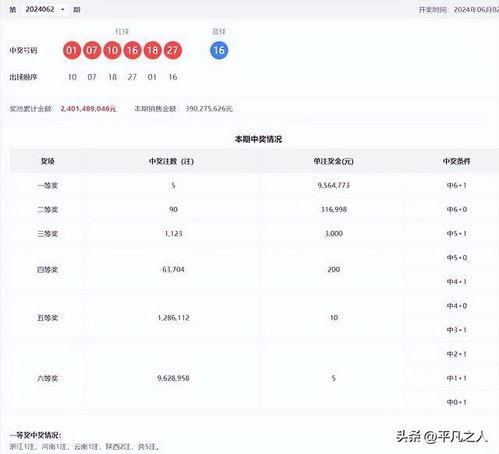Click third prize amount 3,000
Screen dimensions: 499x454
[334, 233]
